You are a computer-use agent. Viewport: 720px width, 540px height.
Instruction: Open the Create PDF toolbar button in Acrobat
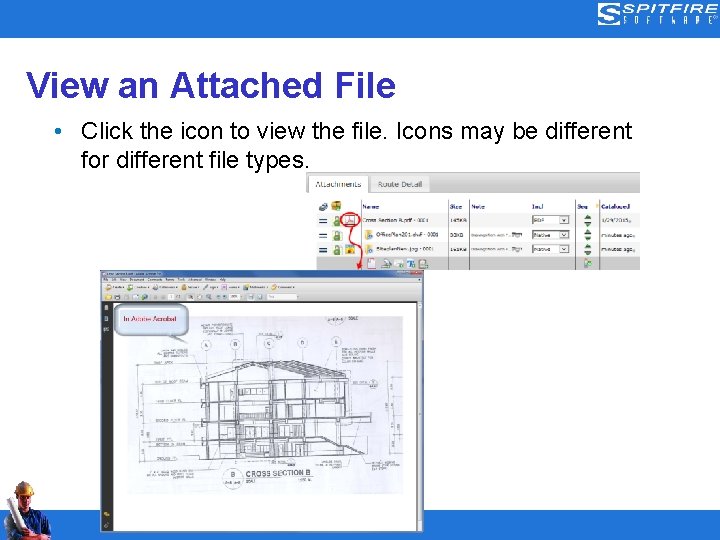(114, 287)
